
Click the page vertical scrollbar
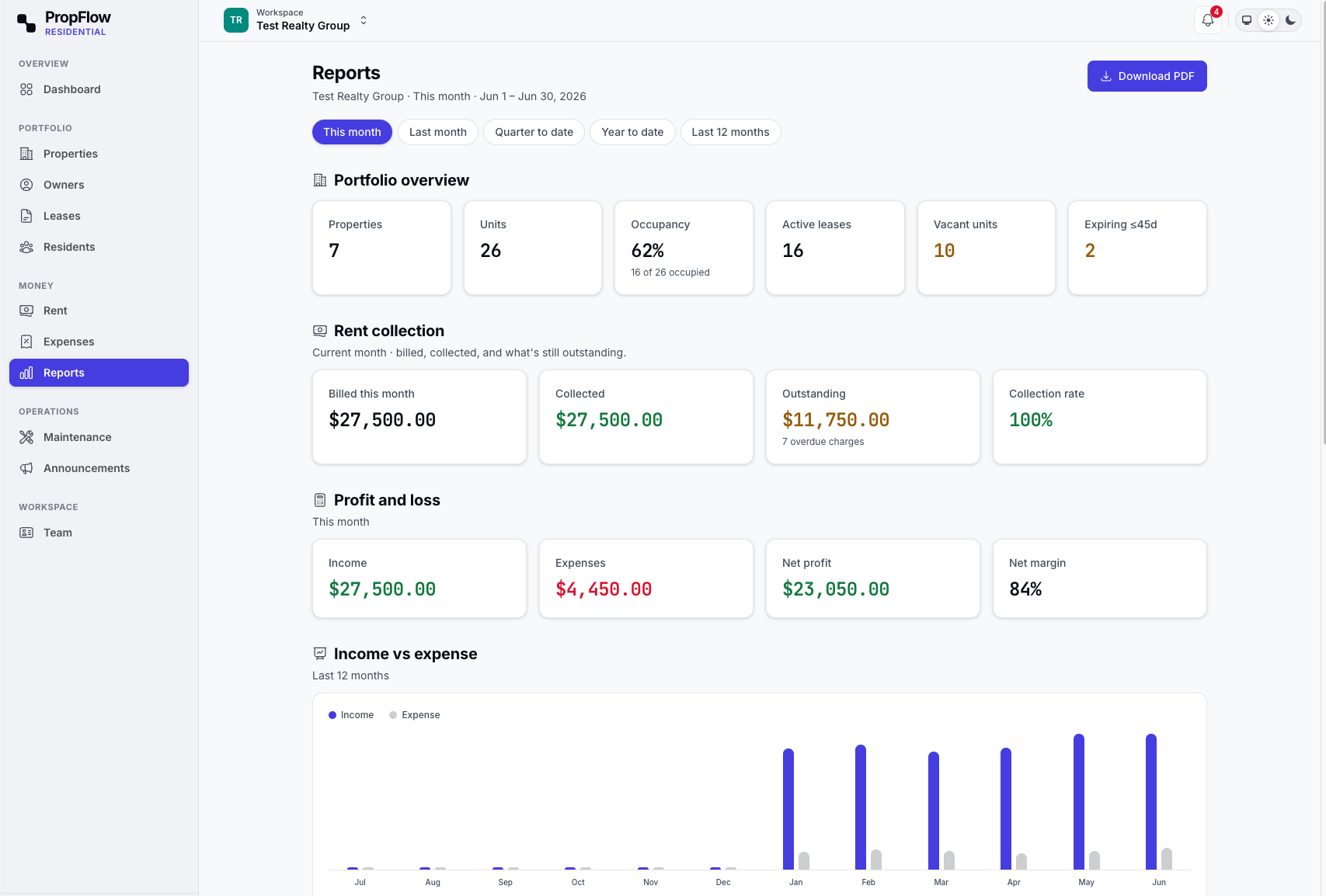pyautogui.click(x=1323, y=223)
